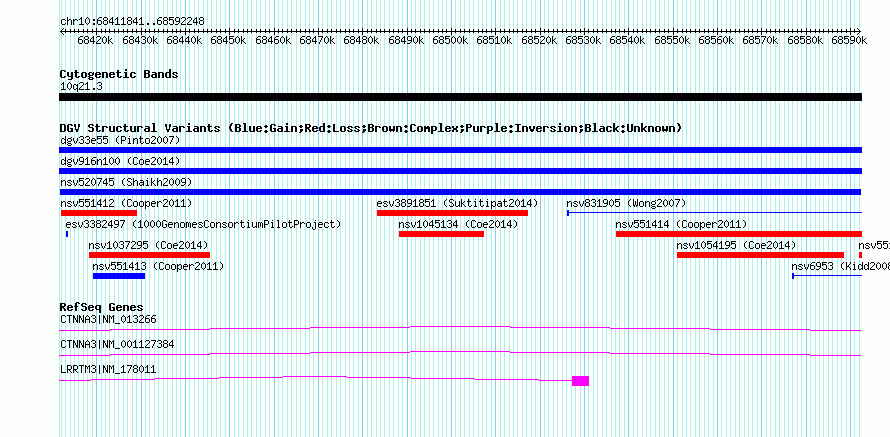Click the blue gain bar under nsv520745
This screenshot has height=437, width=890.
pyautogui.click(x=460, y=192)
